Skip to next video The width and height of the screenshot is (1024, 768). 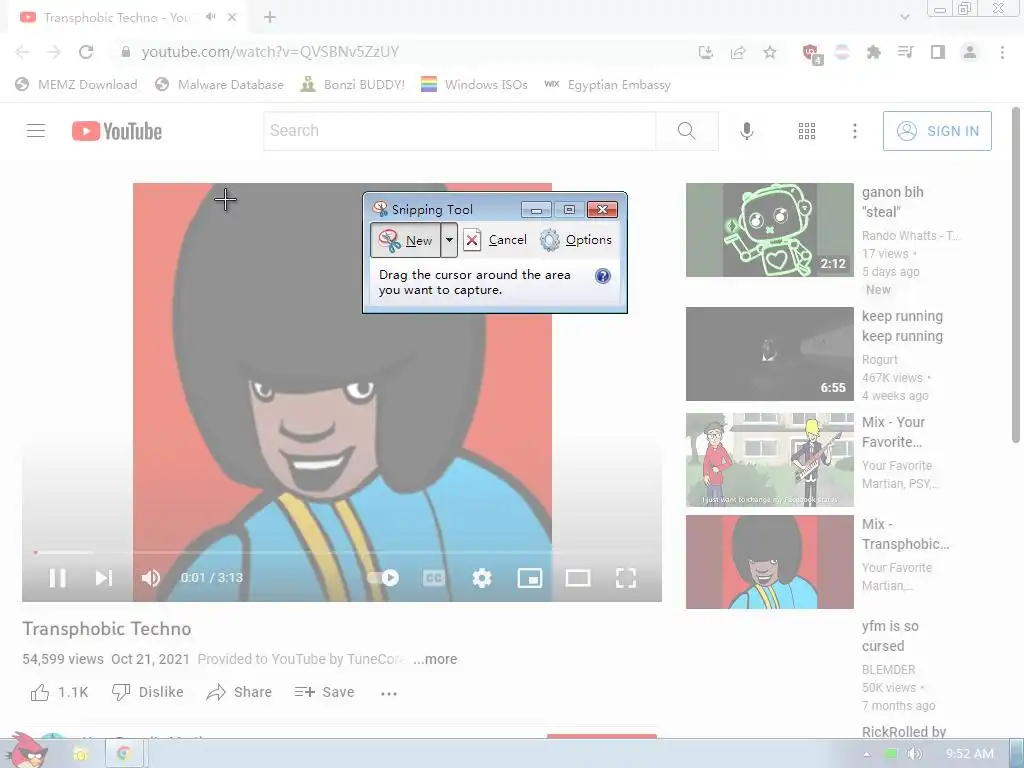click(x=104, y=578)
